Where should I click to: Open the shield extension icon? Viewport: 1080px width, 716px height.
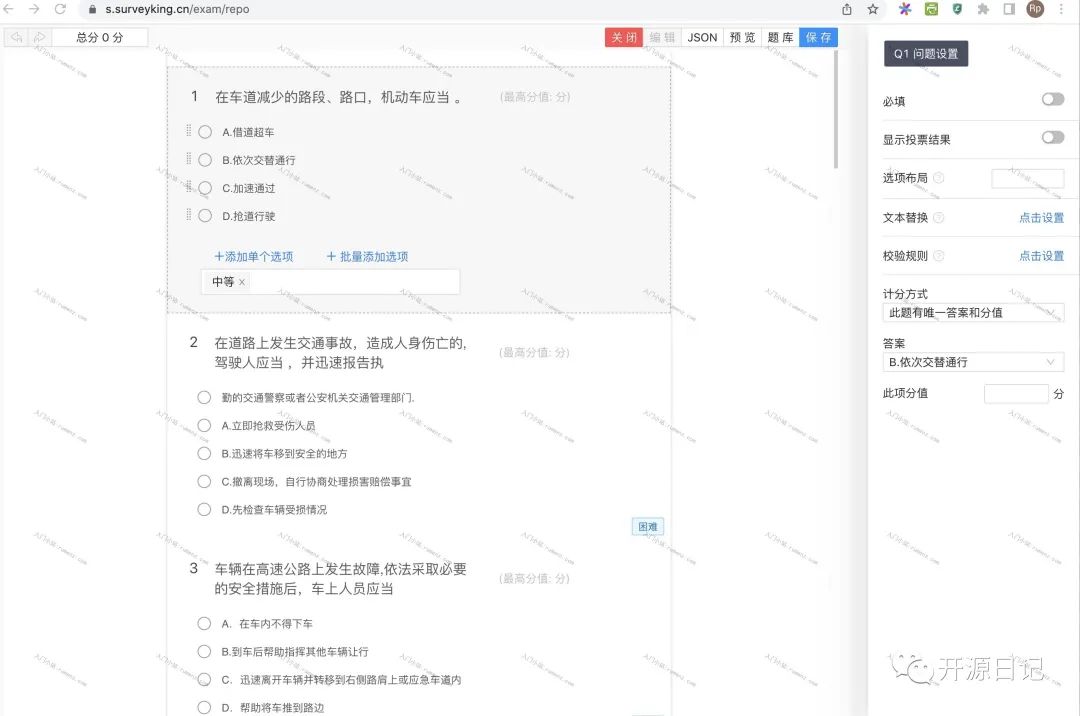click(x=957, y=9)
